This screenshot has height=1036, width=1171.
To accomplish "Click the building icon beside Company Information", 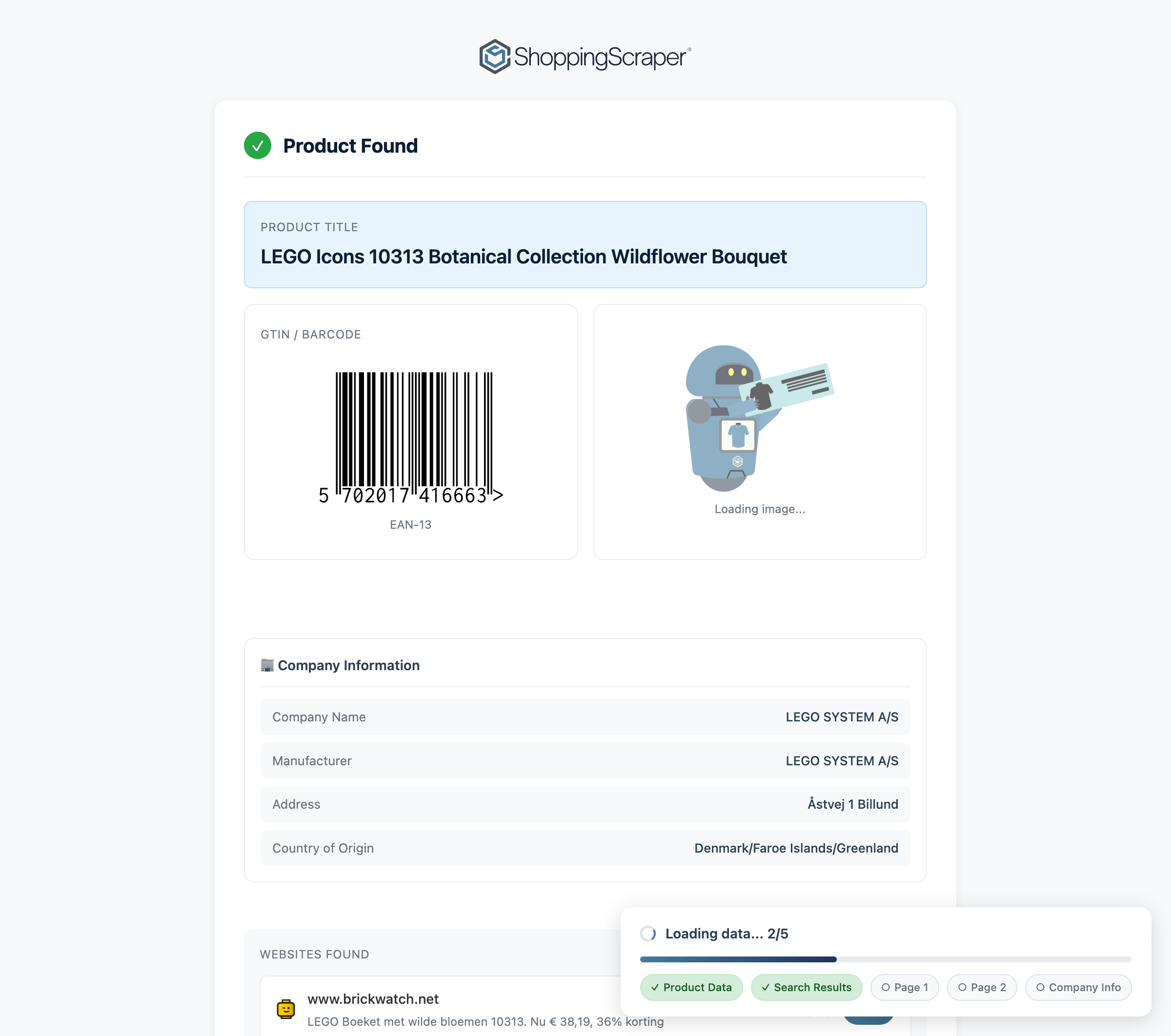I will point(267,665).
